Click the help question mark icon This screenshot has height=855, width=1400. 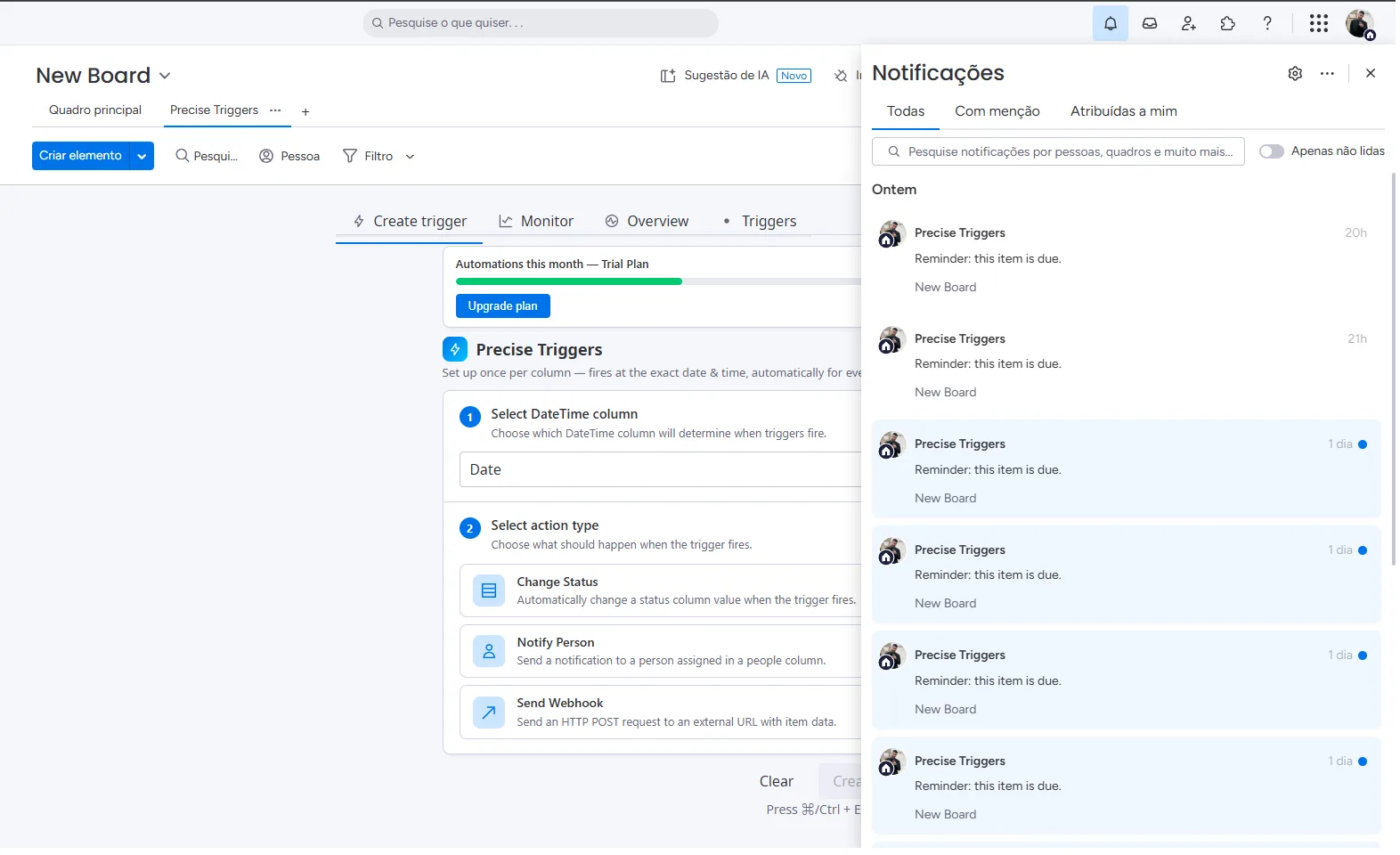1266,23
